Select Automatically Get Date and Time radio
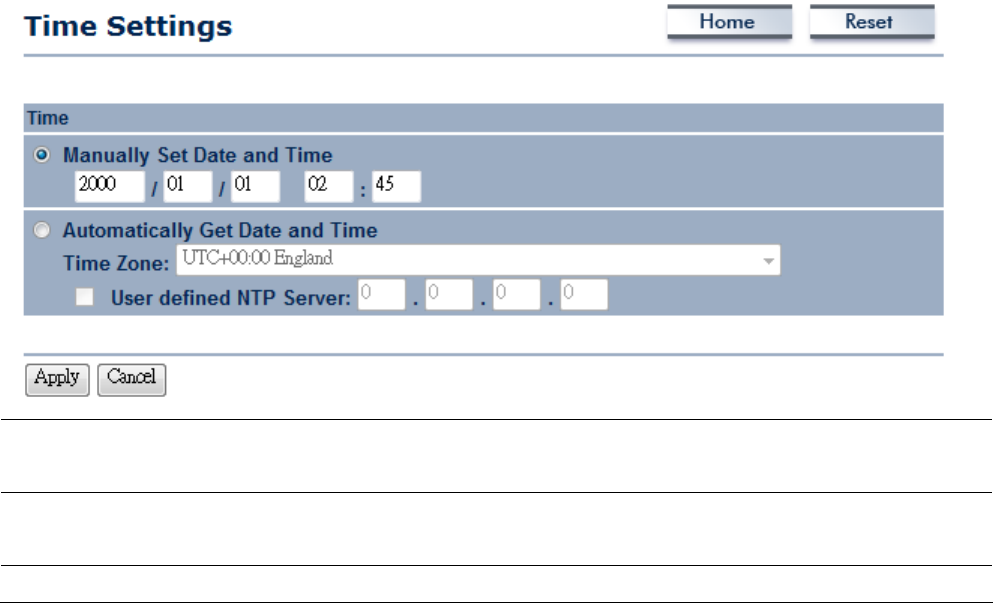993x603 pixels. coord(42,230)
